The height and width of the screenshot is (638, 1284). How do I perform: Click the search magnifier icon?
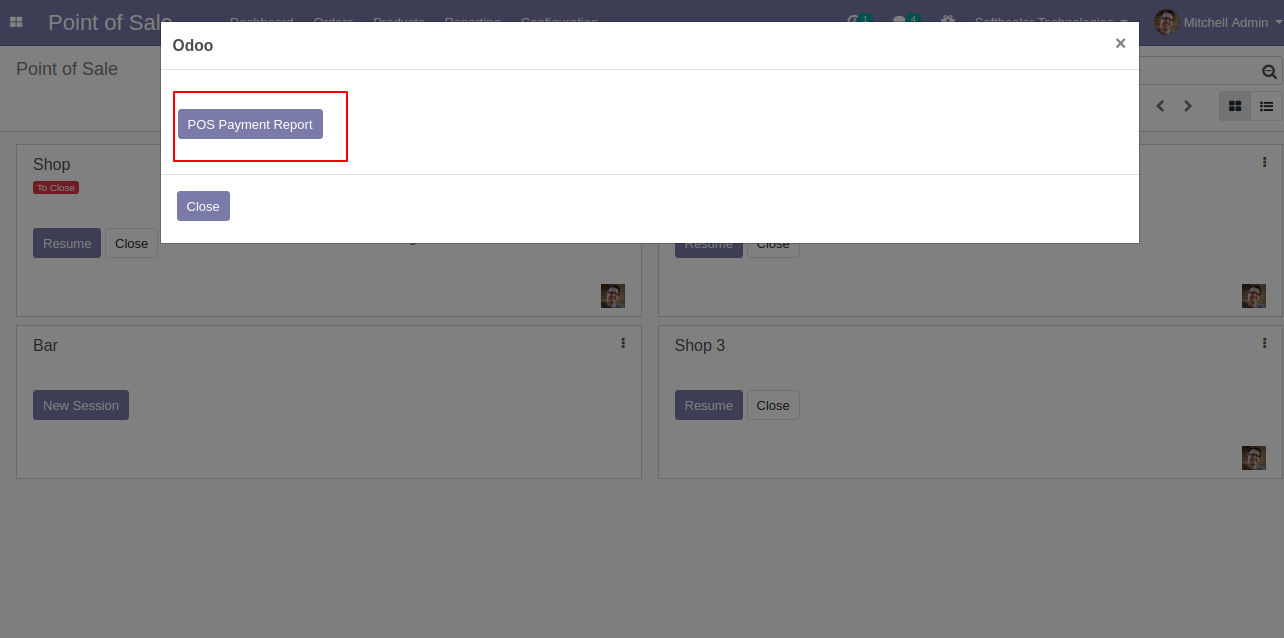point(1269,72)
